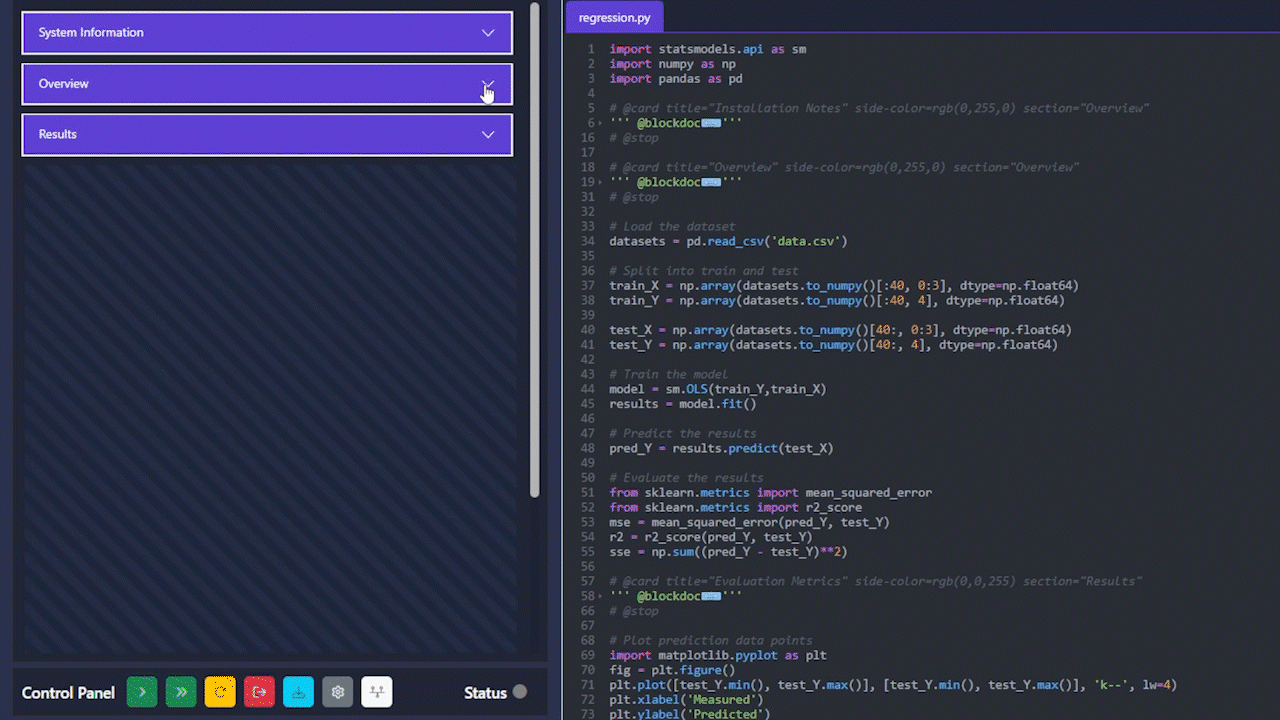1280x720 pixels.
Task: Click the '# Load the dataset' comment
Action: [x=673, y=227]
